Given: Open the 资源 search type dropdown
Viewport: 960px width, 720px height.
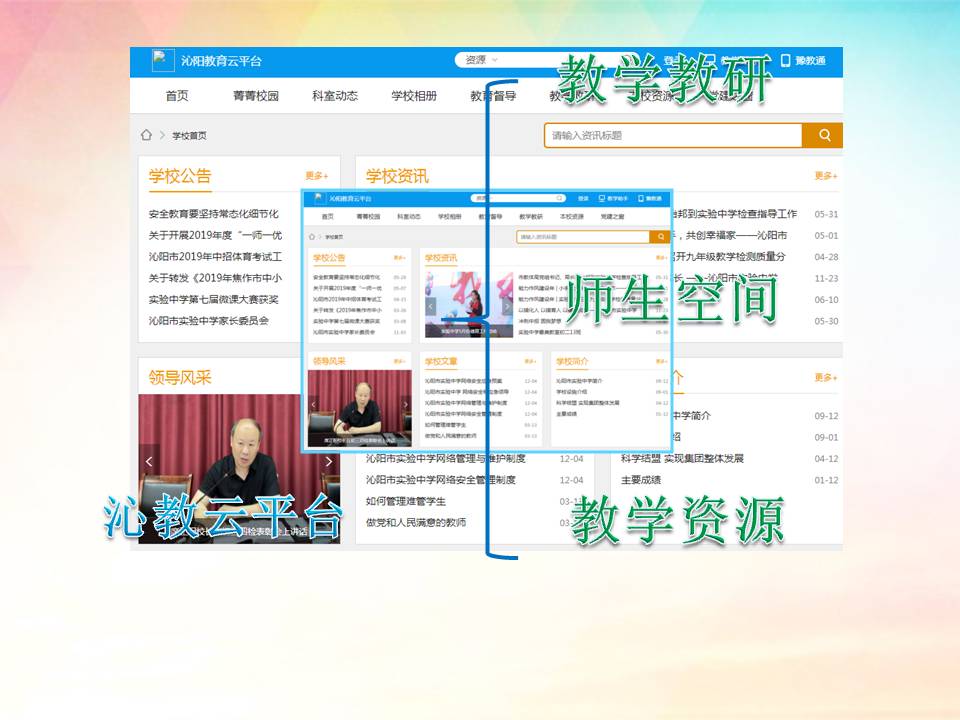Looking at the screenshot, I should tap(493, 60).
